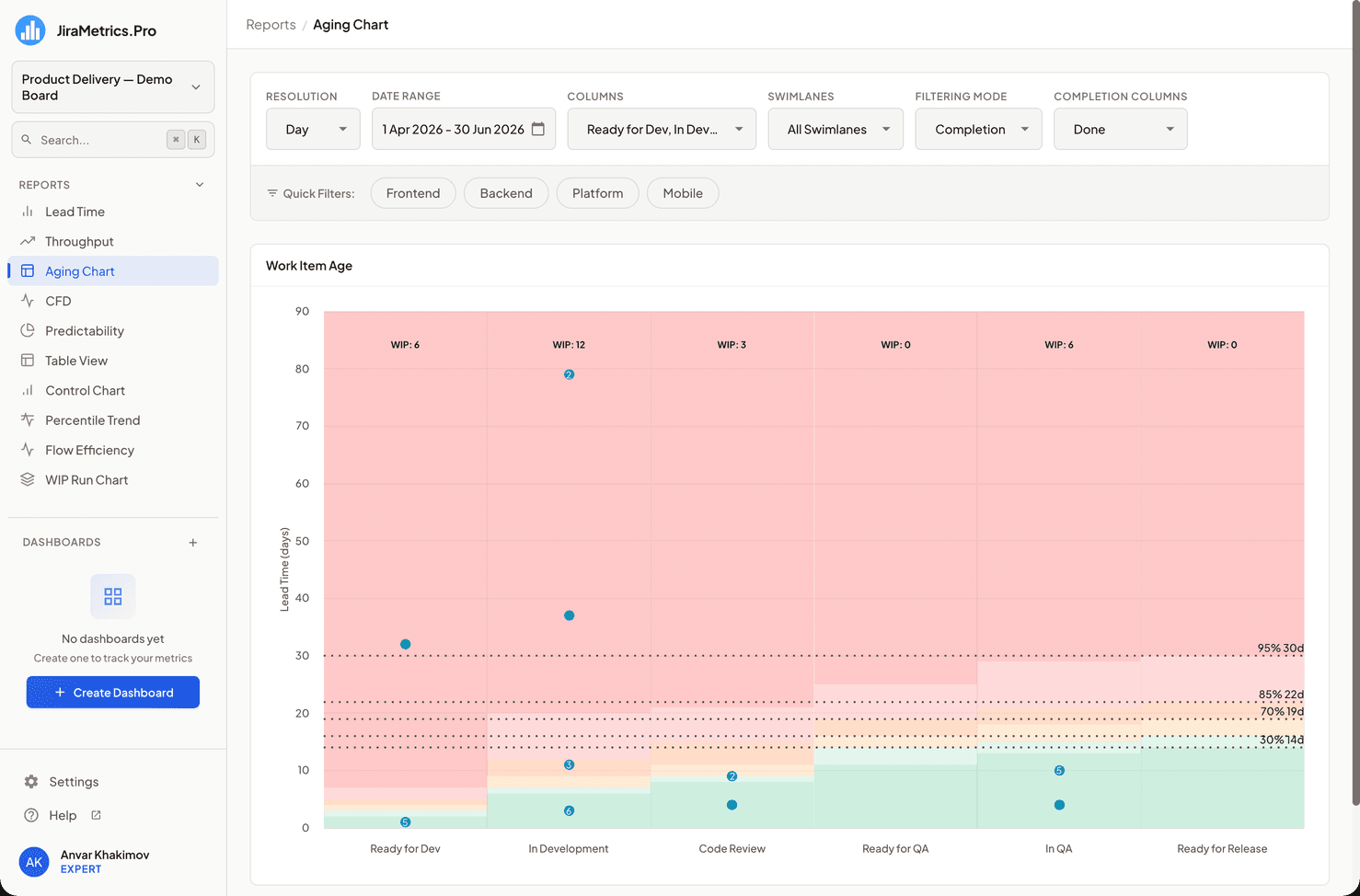Viewport: 1360px width, 896px height.
Task: Open the Resolution Day dropdown
Action: point(313,129)
